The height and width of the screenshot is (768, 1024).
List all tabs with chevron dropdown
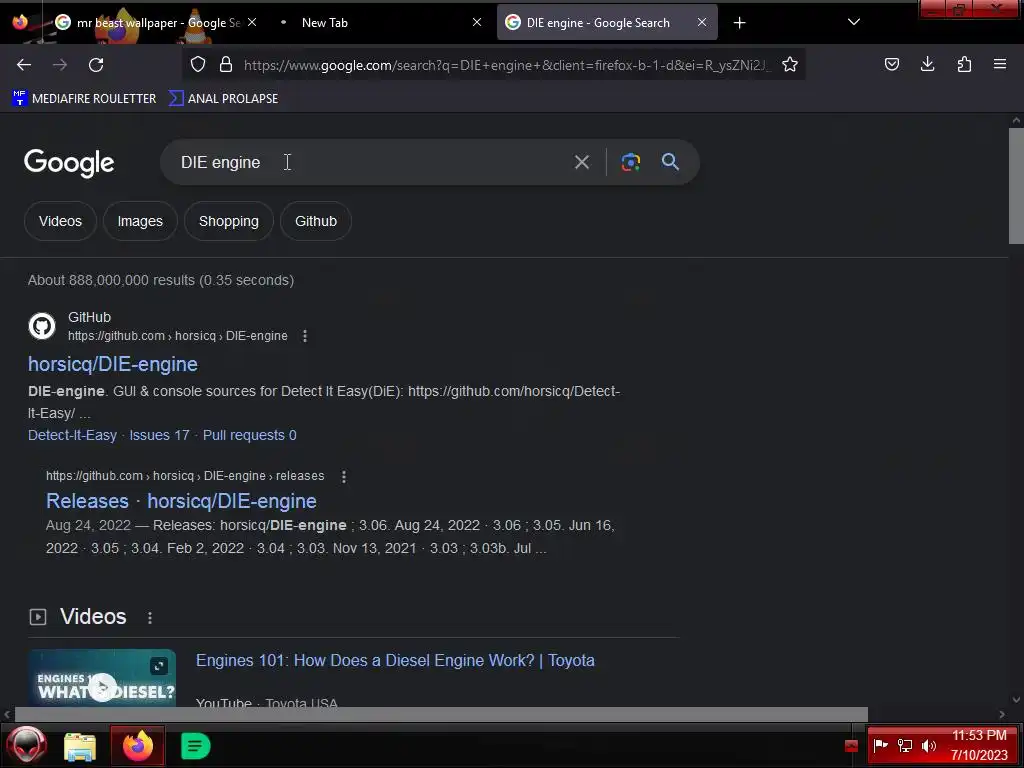coord(854,22)
